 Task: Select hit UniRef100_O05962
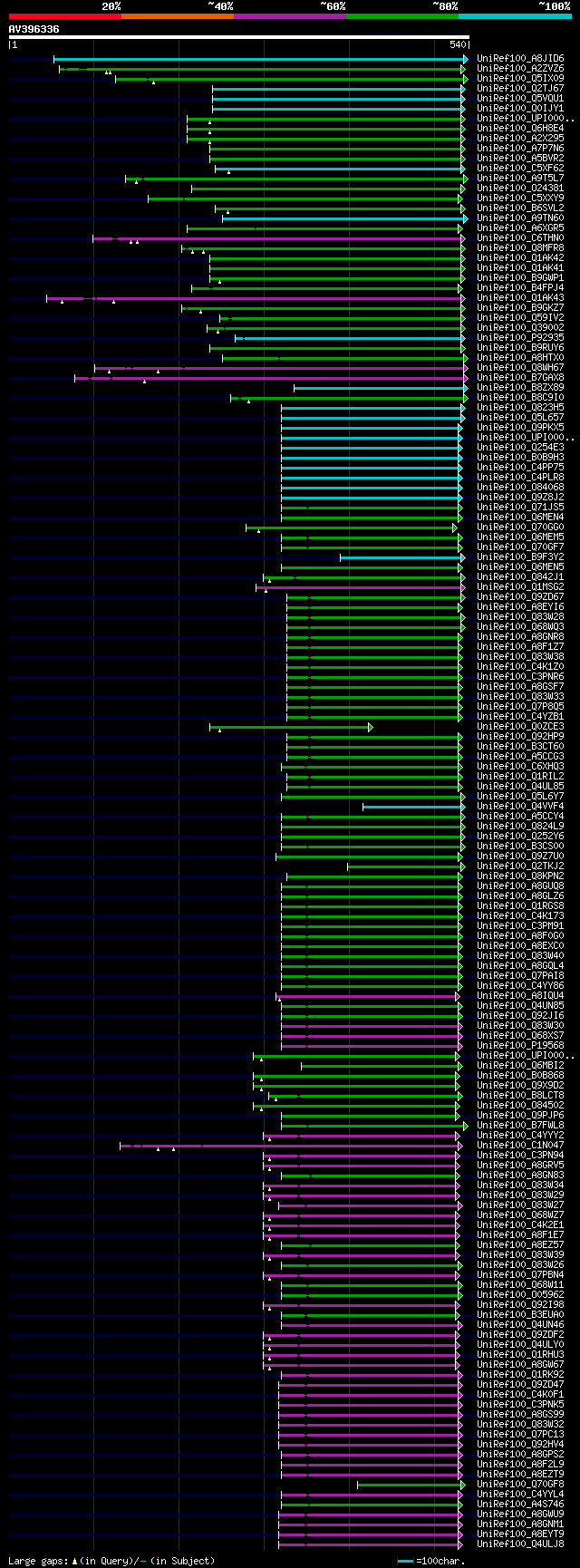(x=520, y=1295)
